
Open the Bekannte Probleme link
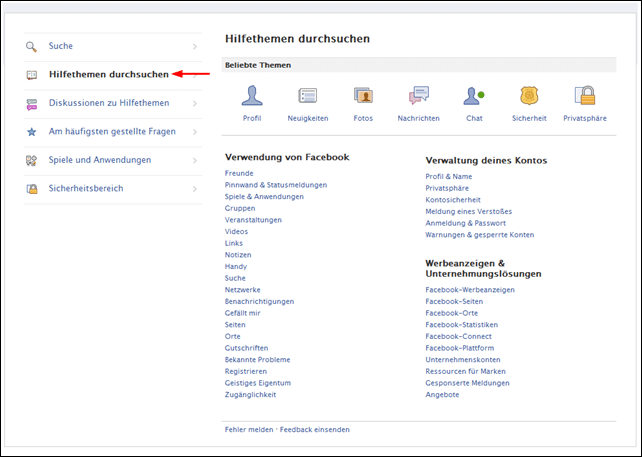click(258, 360)
